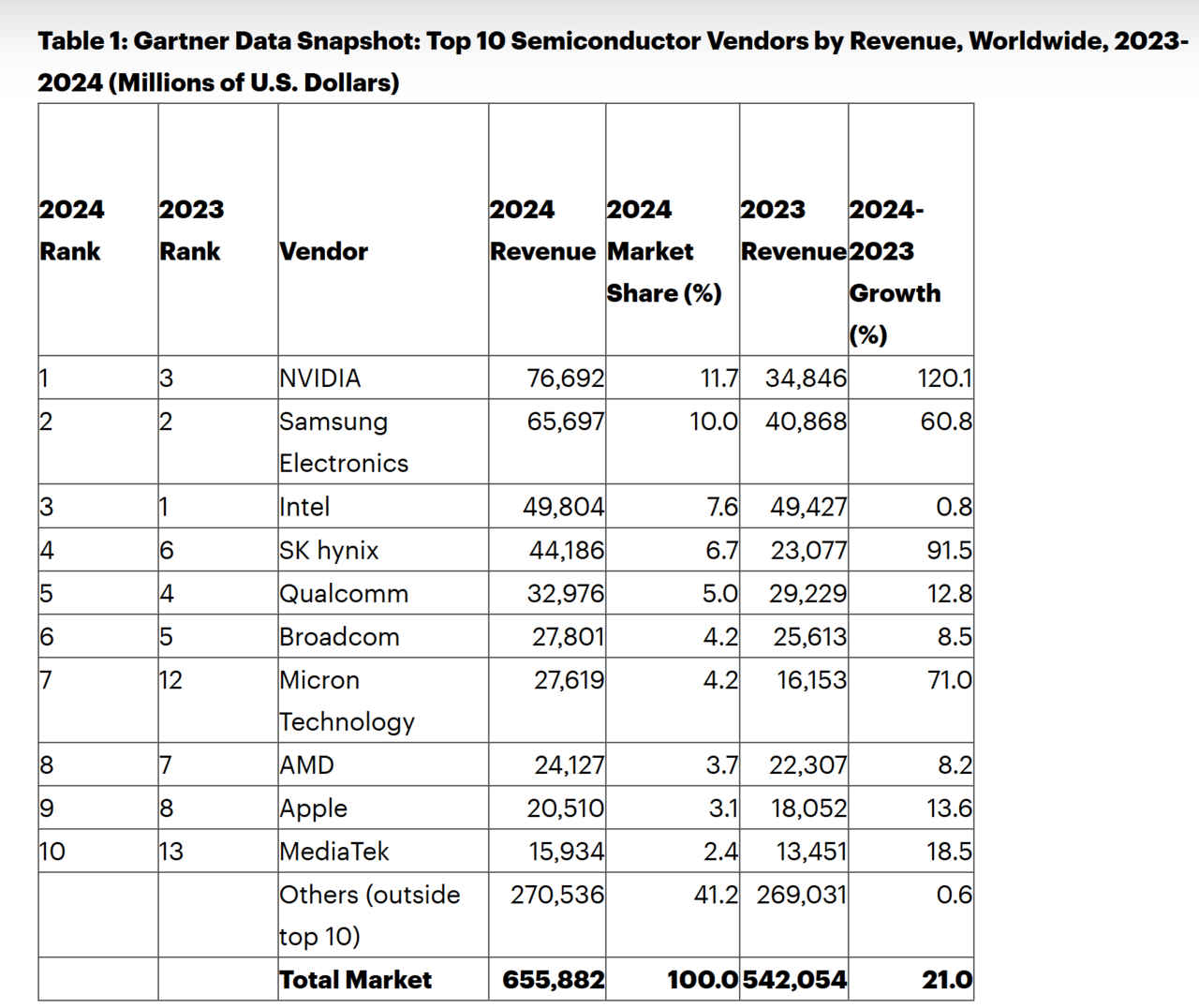The height and width of the screenshot is (1008, 1199).
Task: Click SK hynix market share 6.7
Action: pyautogui.click(x=722, y=550)
